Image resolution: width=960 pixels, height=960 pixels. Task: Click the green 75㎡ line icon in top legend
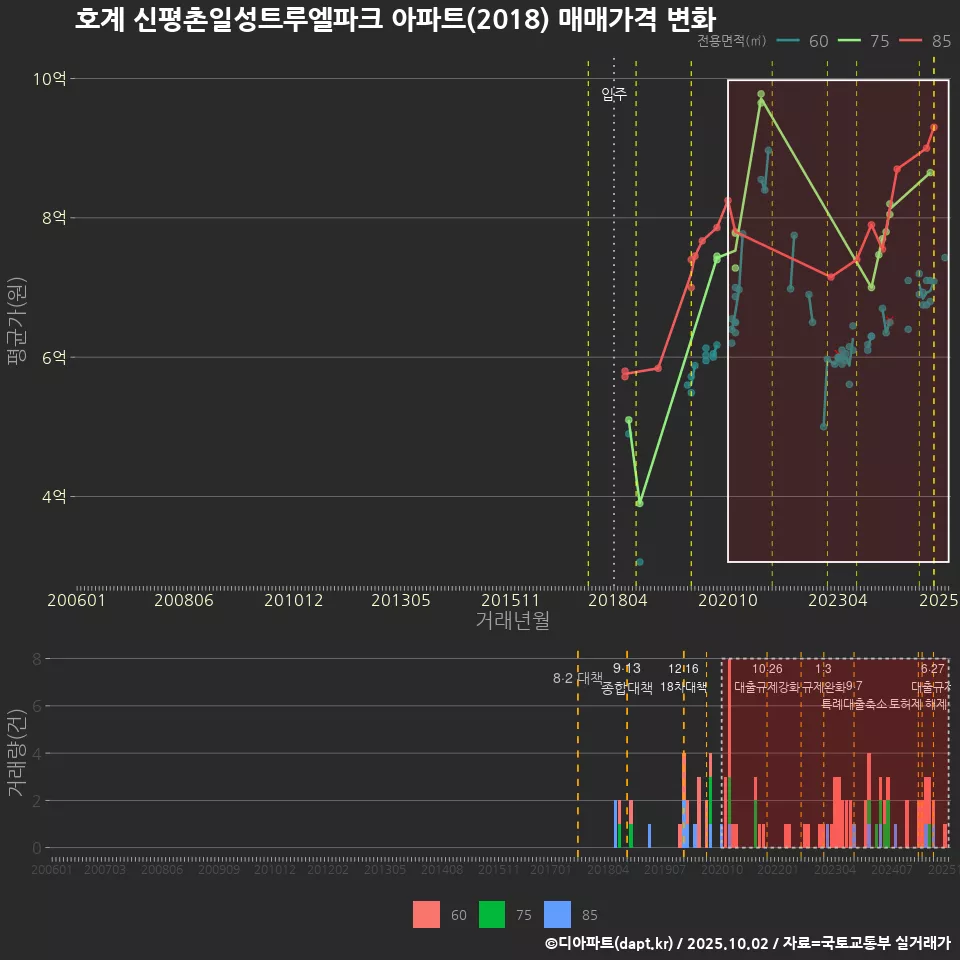[x=850, y=41]
